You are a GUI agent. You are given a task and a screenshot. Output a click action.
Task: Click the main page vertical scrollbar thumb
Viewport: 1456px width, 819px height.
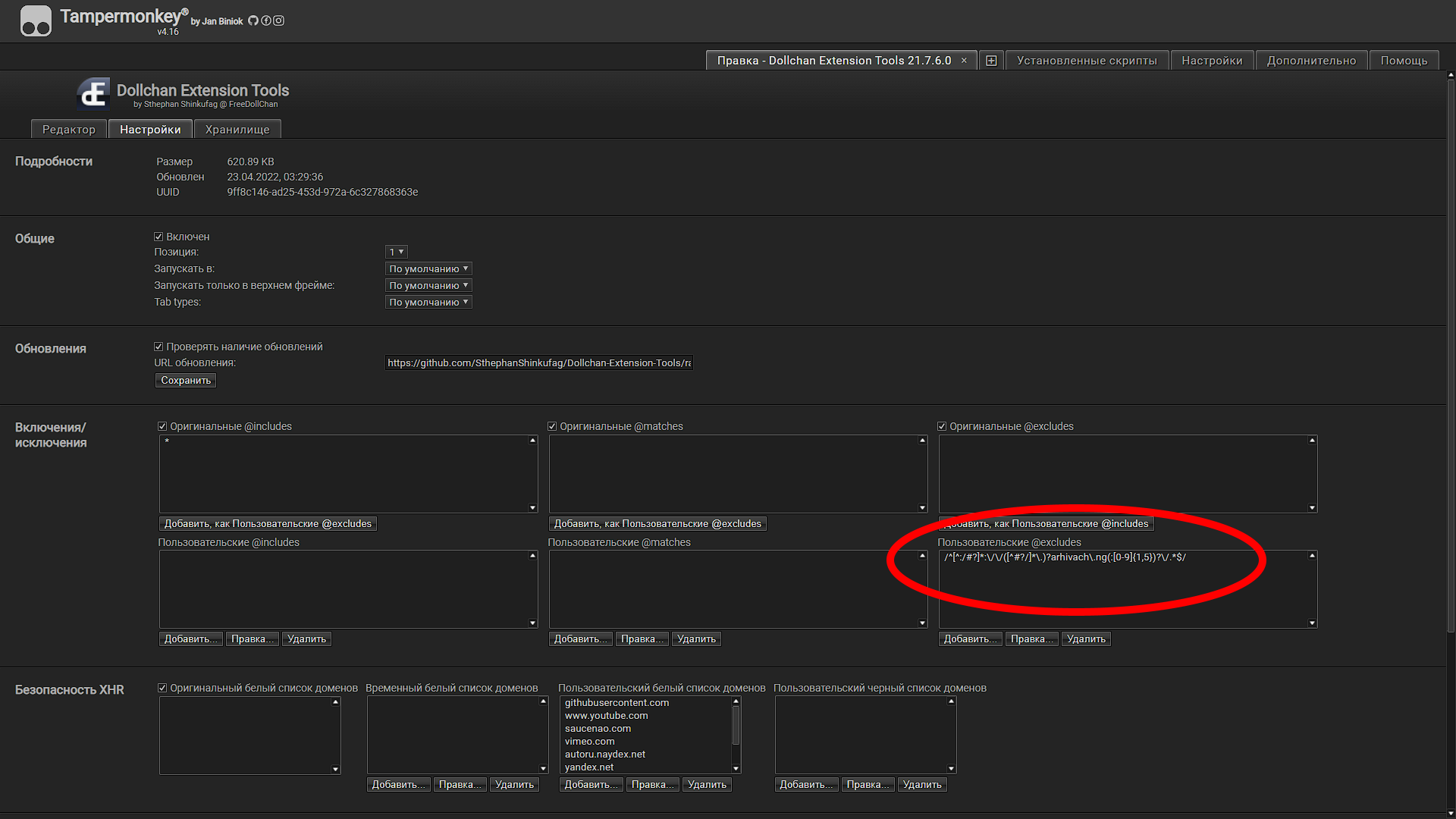coord(1451,356)
